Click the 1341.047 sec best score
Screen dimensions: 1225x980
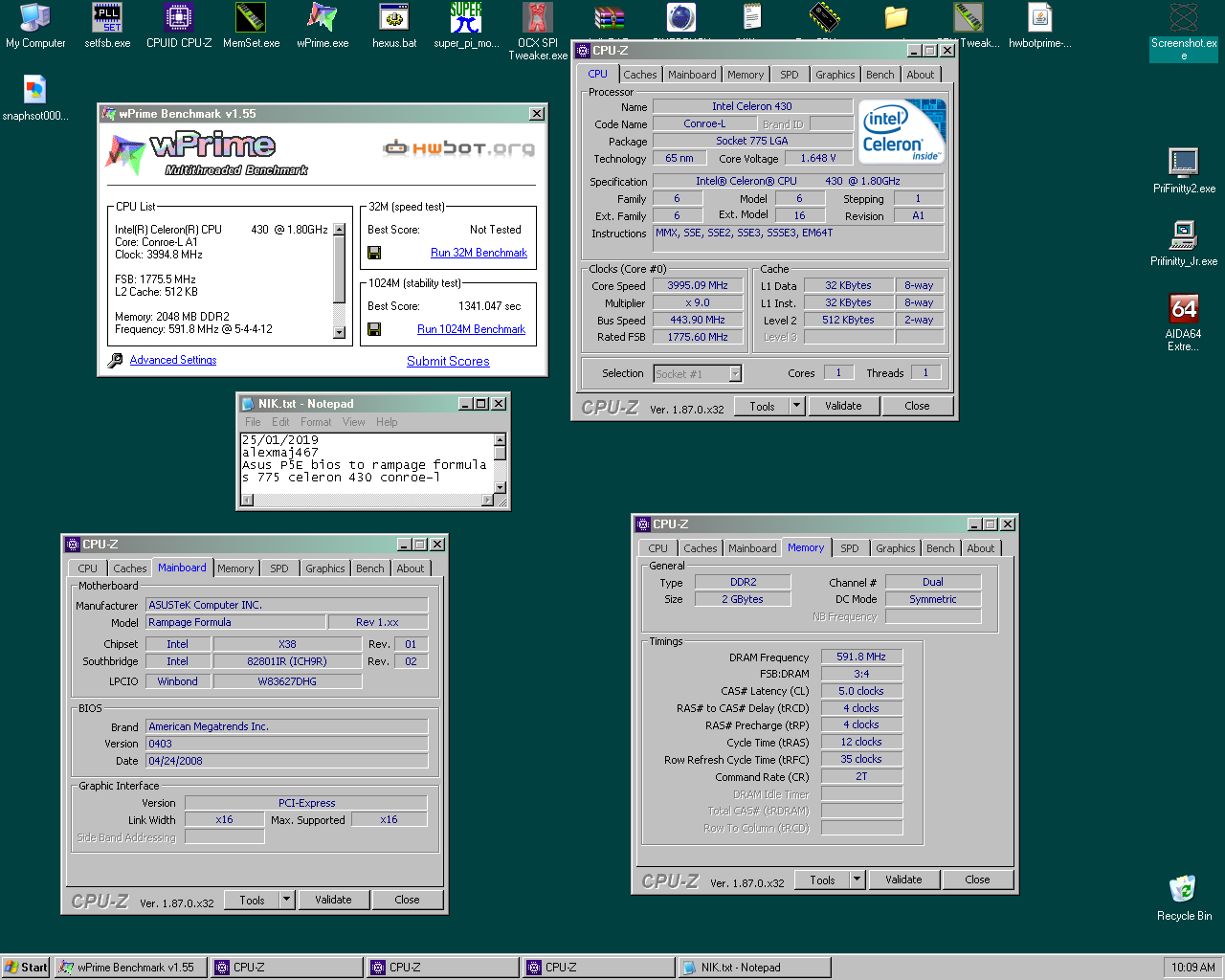click(490, 306)
